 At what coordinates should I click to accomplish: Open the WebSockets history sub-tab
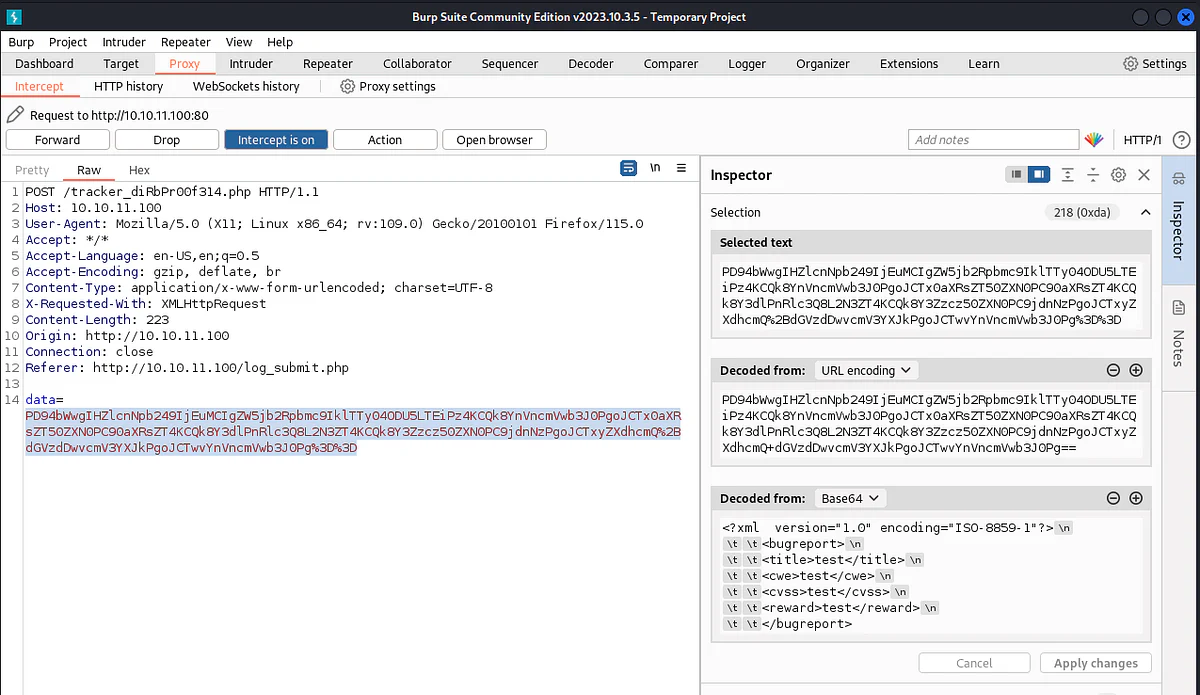tap(246, 86)
